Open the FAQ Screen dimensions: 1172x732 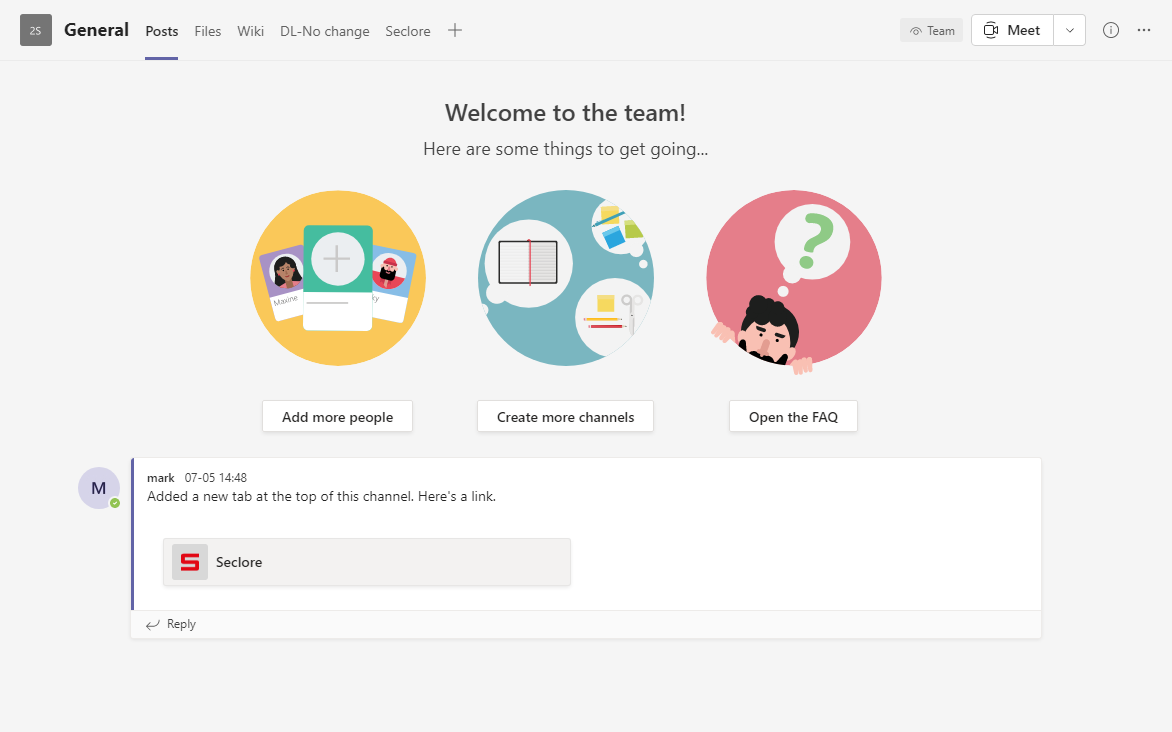point(793,416)
